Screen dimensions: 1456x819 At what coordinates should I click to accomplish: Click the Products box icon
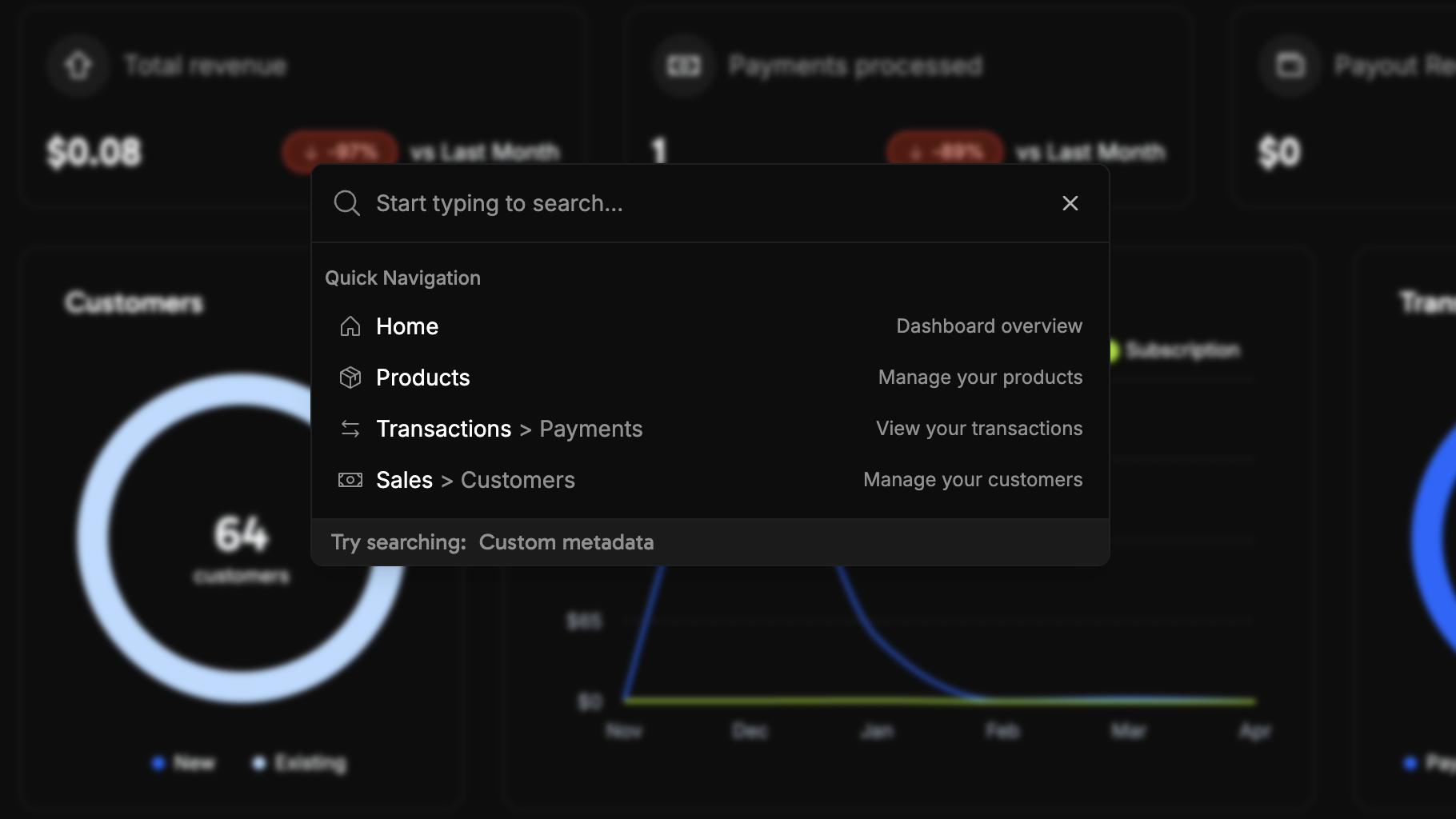point(350,378)
